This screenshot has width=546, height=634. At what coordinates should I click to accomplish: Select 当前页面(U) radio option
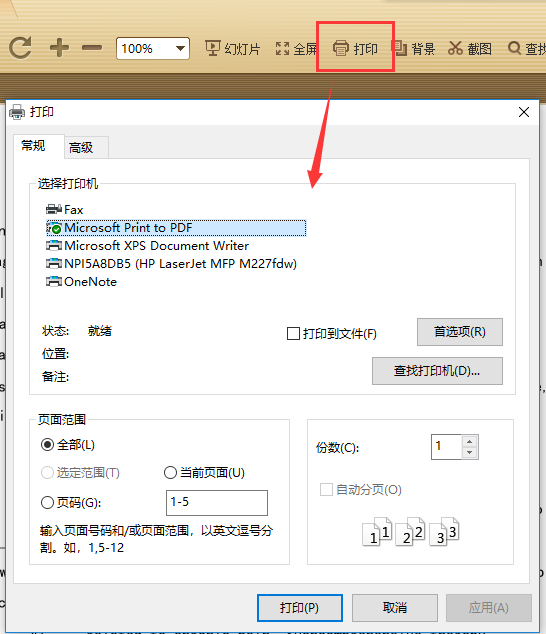click(170, 472)
